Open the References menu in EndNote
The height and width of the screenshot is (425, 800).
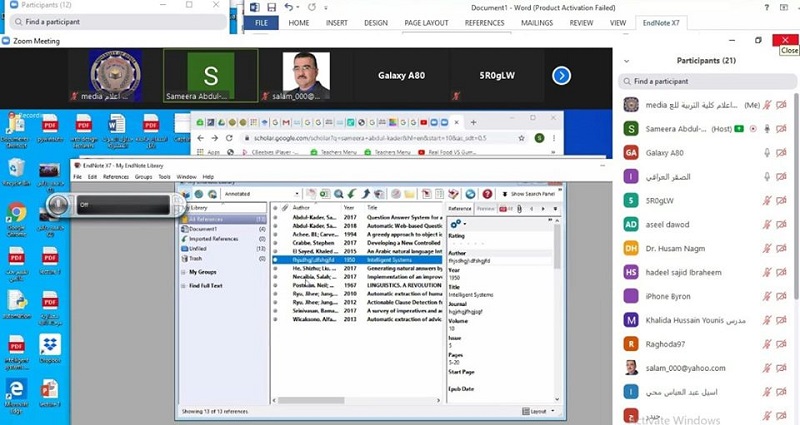116,177
